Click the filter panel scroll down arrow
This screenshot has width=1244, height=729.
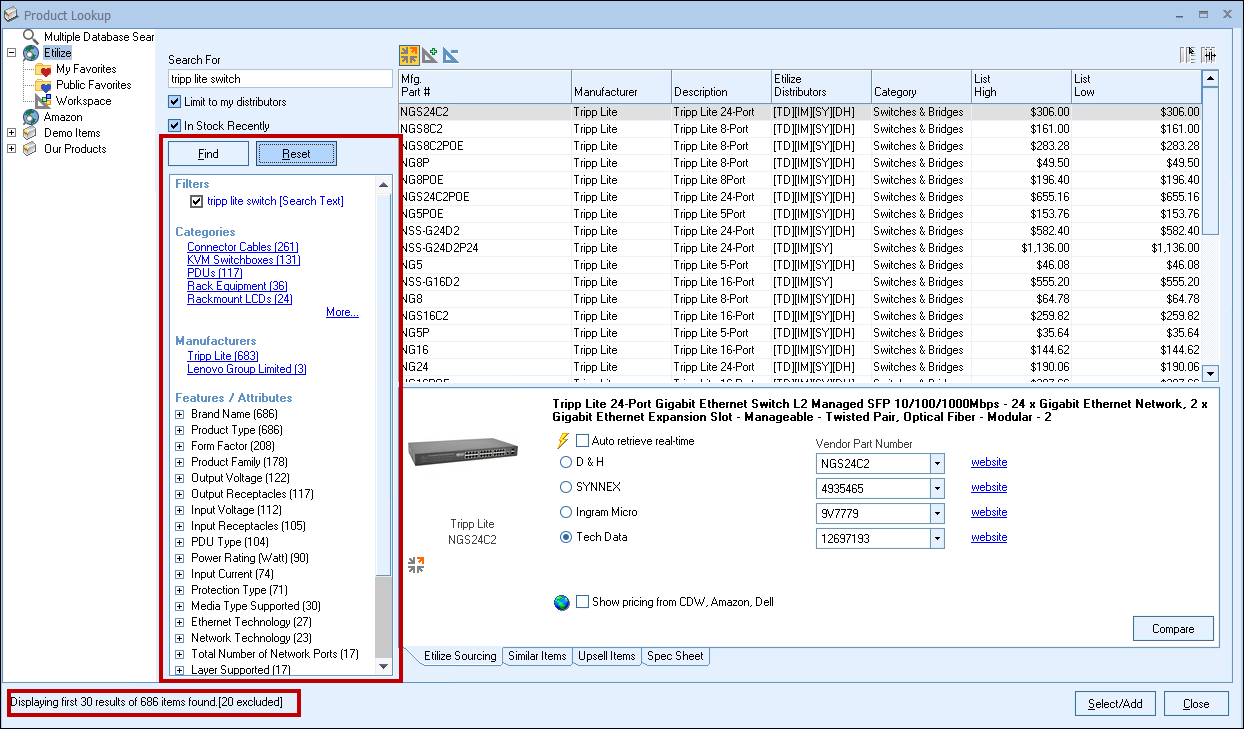pyautogui.click(x=384, y=665)
